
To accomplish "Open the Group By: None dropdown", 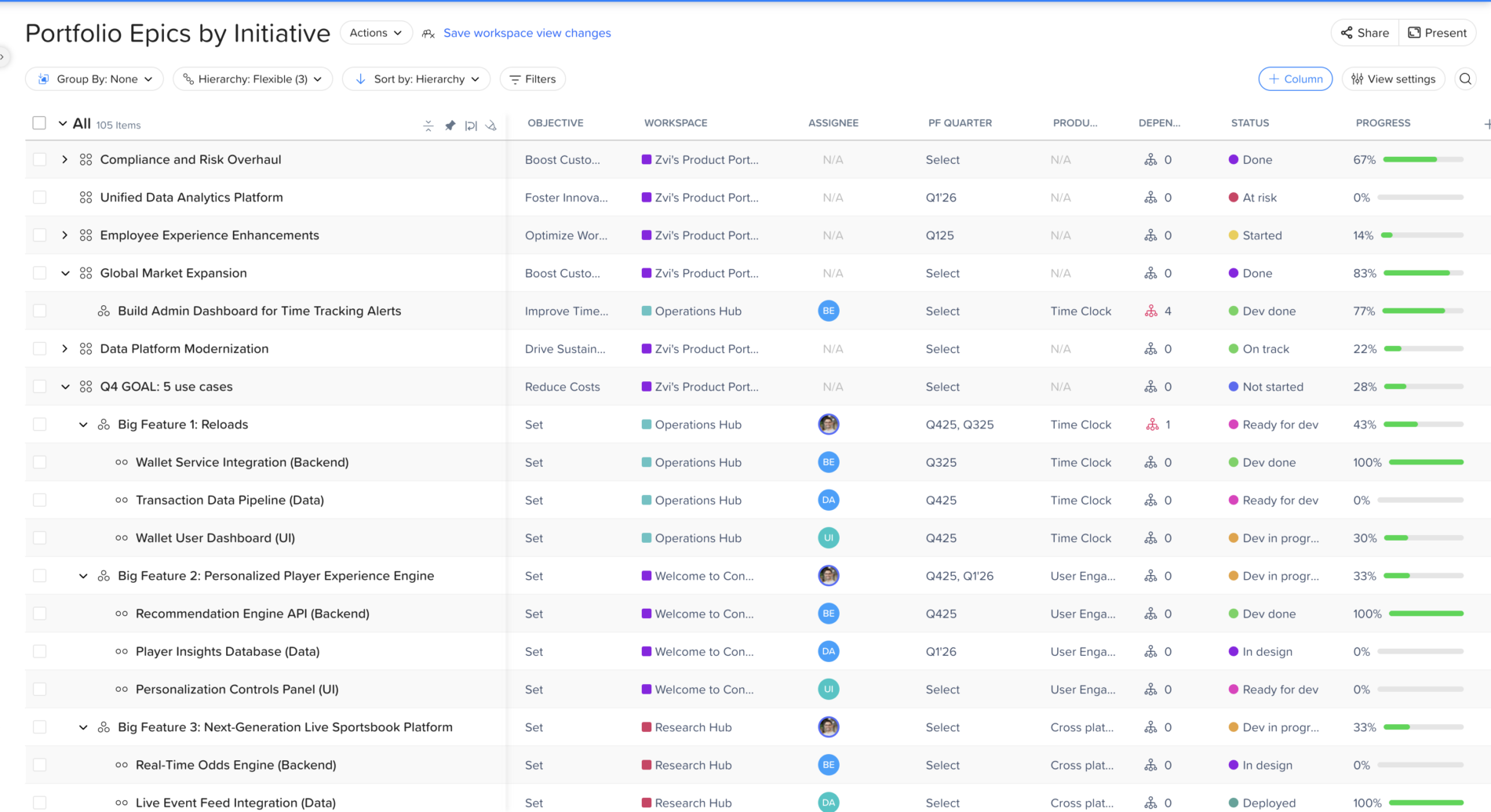I will [95, 79].
